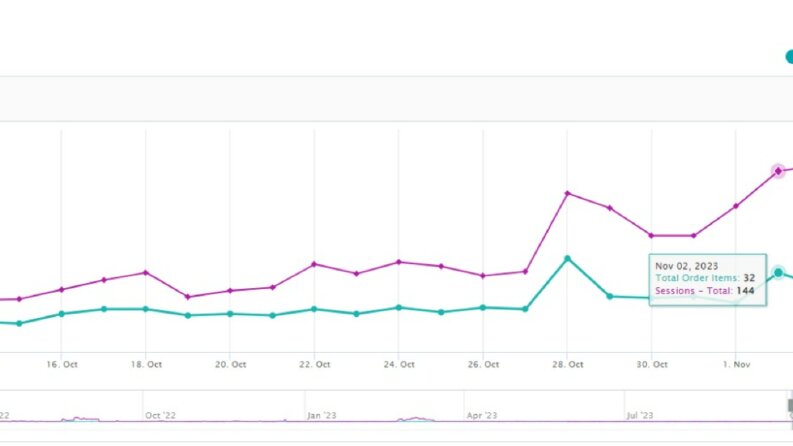
Task: Click the Total Order Items point on 18 Oct
Action: (146, 309)
